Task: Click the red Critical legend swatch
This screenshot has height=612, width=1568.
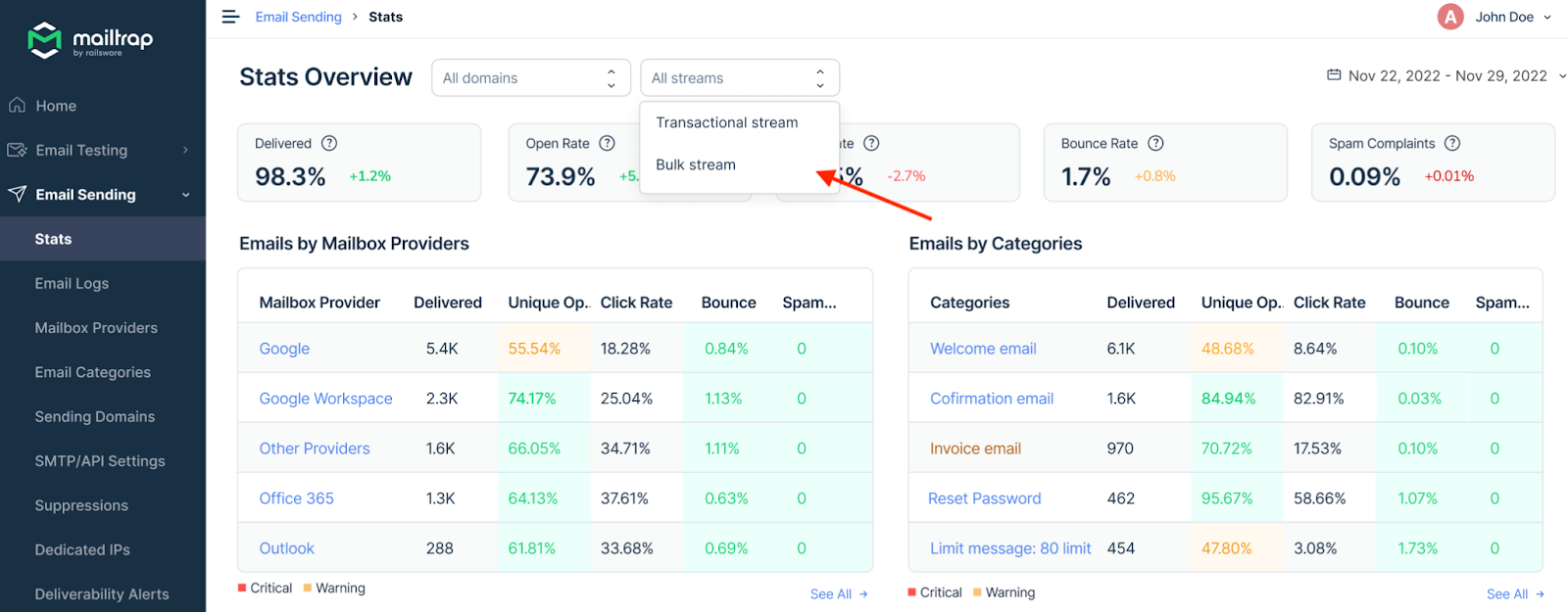Action: 242,588
